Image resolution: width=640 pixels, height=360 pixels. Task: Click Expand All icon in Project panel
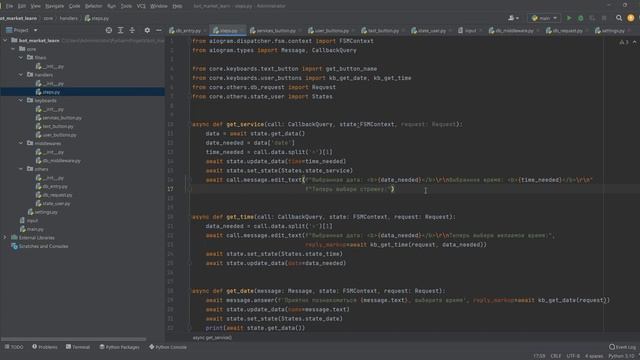coord(120,30)
